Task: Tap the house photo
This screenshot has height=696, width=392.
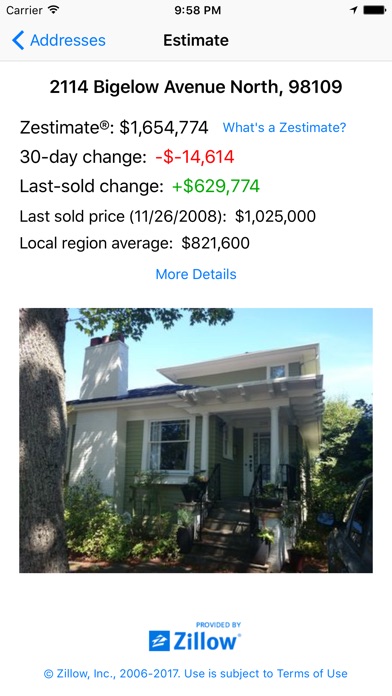Action: [196, 440]
